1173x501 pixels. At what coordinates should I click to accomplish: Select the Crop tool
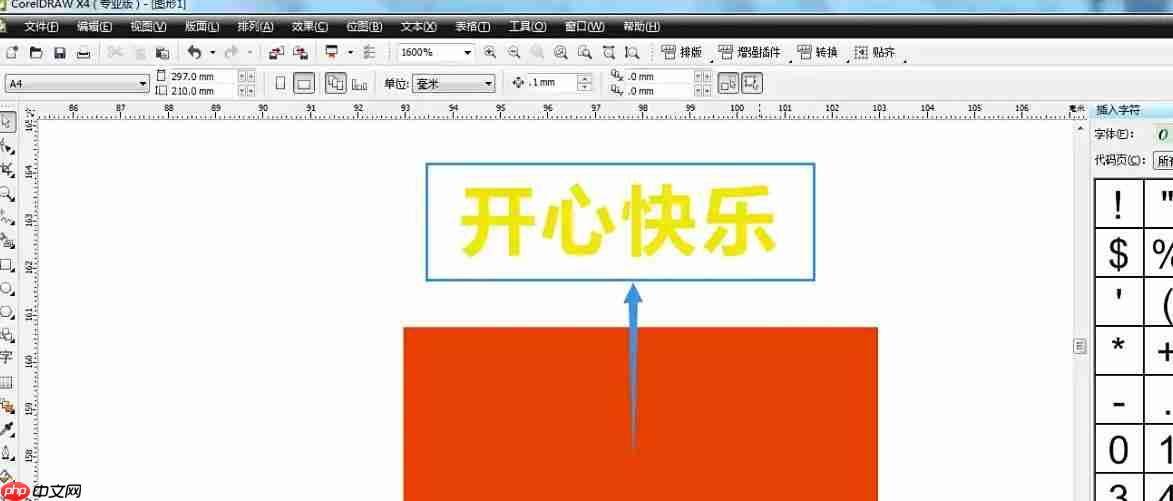[7, 170]
